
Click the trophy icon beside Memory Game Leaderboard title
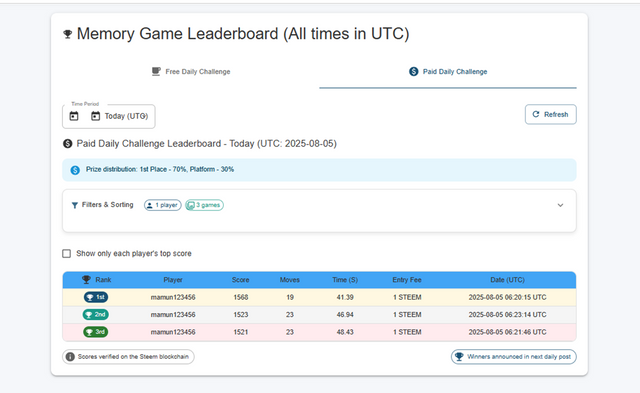tap(67, 34)
